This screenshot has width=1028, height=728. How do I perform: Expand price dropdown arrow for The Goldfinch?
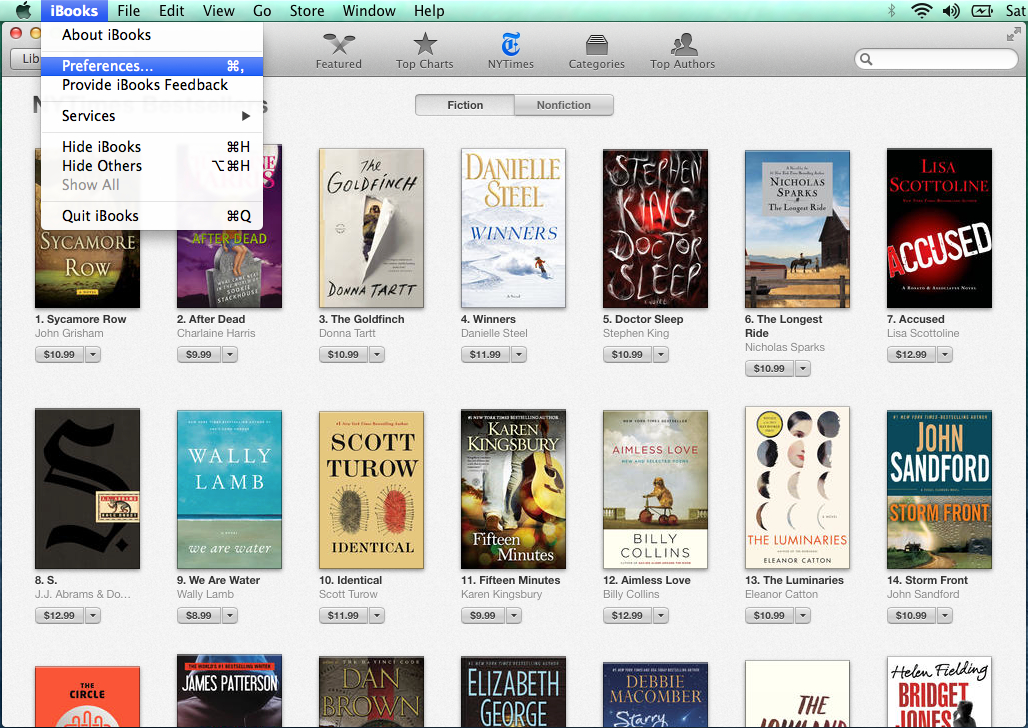[x=376, y=355]
